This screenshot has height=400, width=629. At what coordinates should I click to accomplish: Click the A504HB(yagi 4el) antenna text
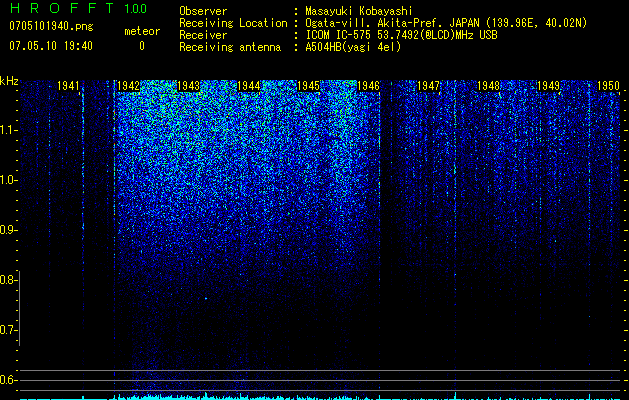(353, 47)
